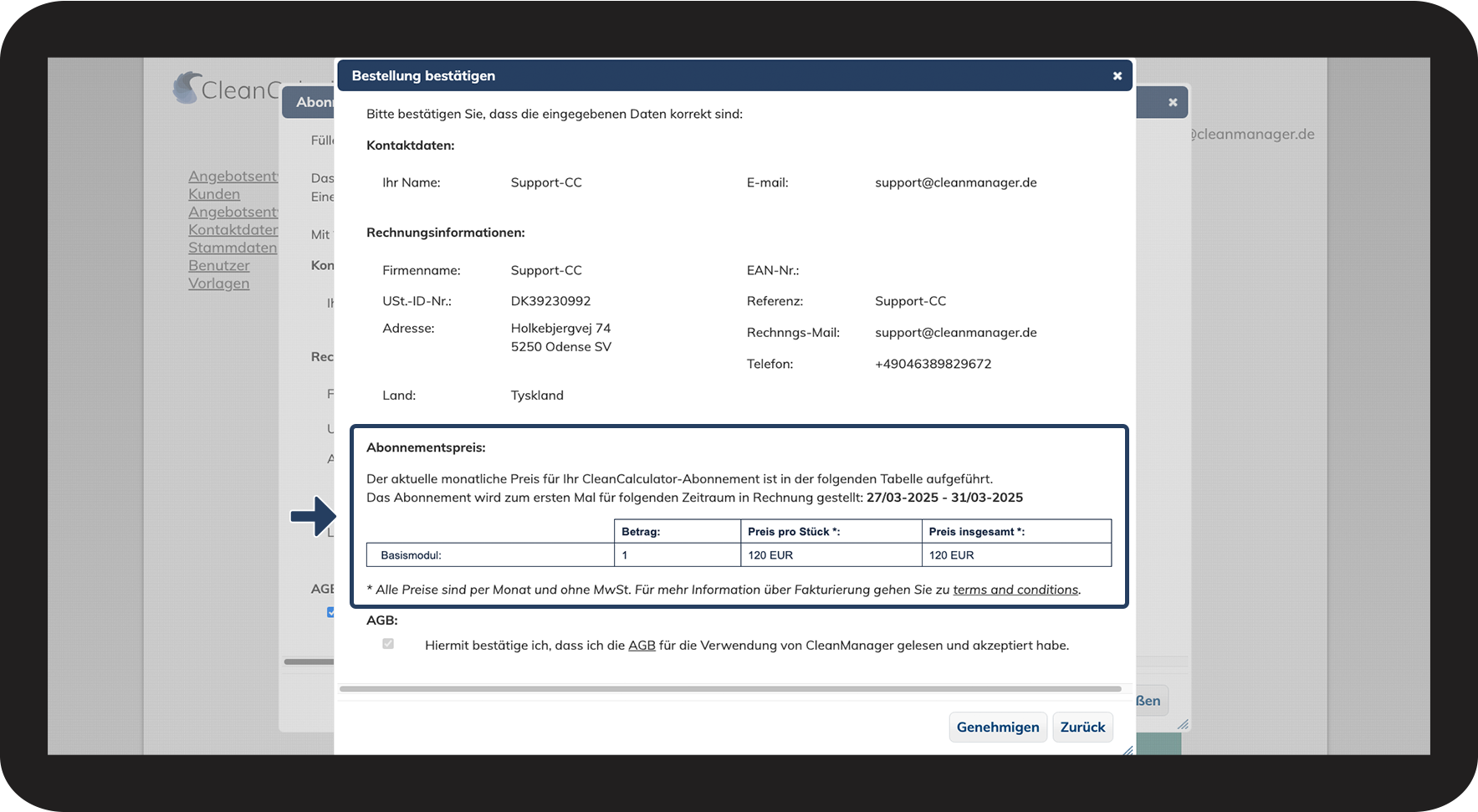Close the background Abonnement dialog
The width and height of the screenshot is (1478, 812).
pos(1173,102)
